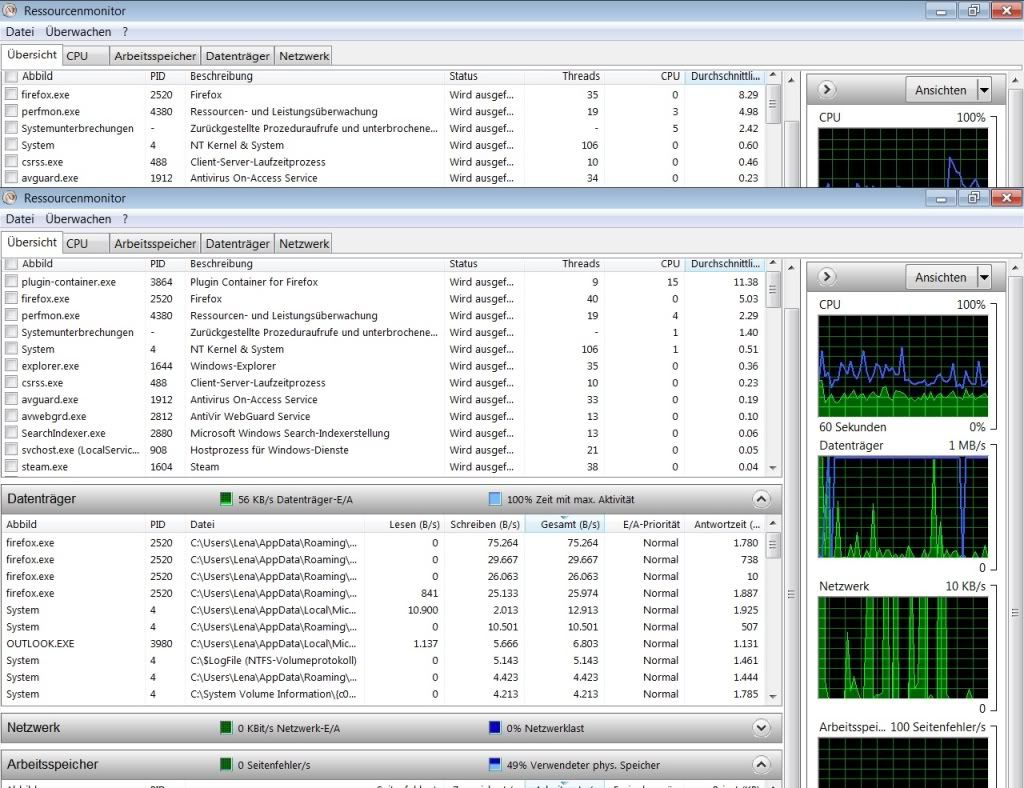Viewport: 1024px width, 788px height.
Task: Click the green Seitenfehler/s indicator square
Action: [x=226, y=765]
